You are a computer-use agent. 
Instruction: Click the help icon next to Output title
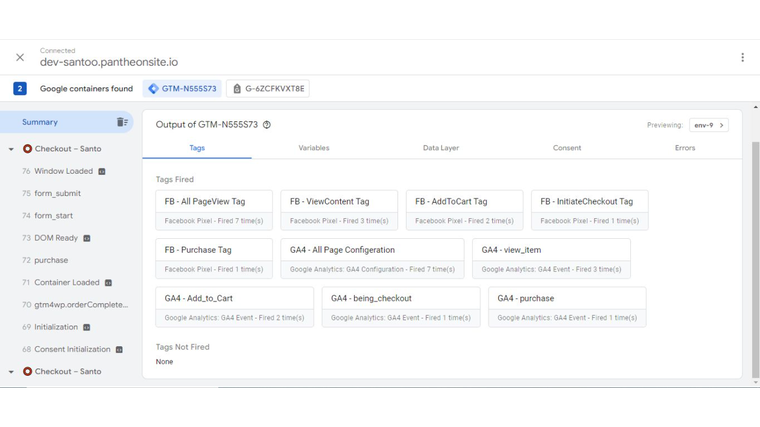point(267,125)
